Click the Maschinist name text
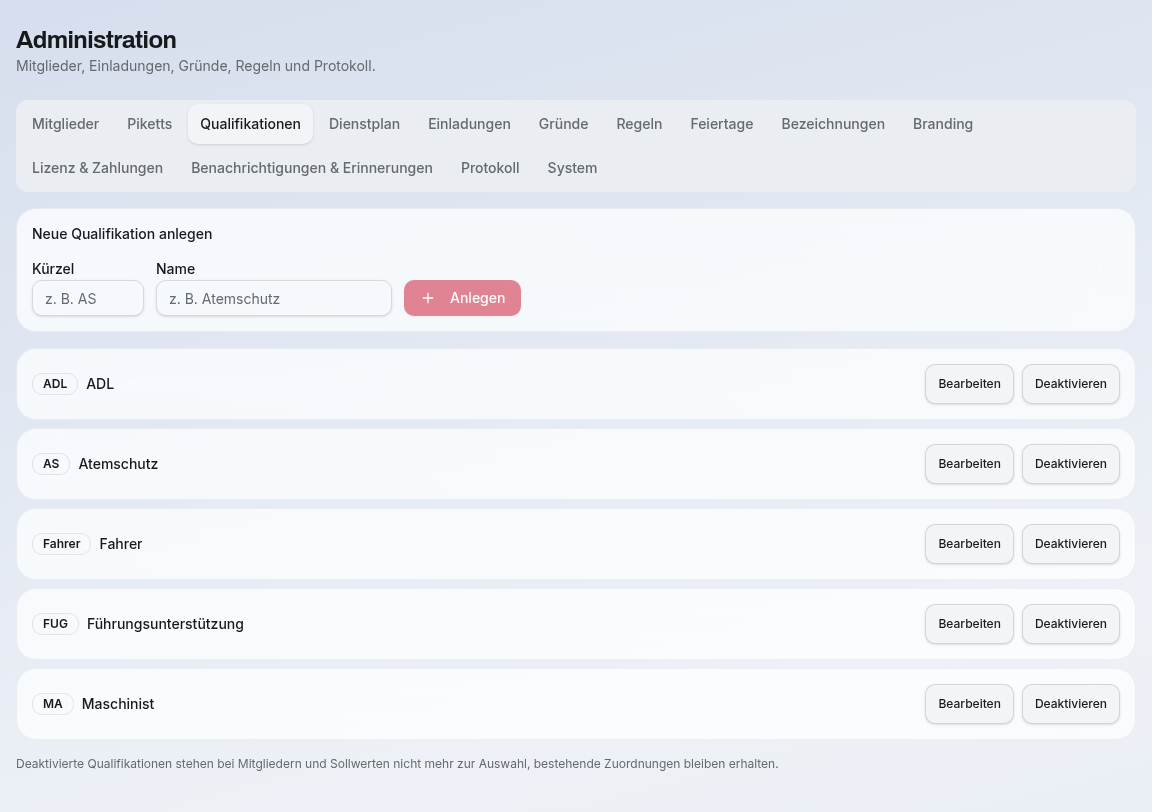Image resolution: width=1152 pixels, height=812 pixels. pos(118,705)
